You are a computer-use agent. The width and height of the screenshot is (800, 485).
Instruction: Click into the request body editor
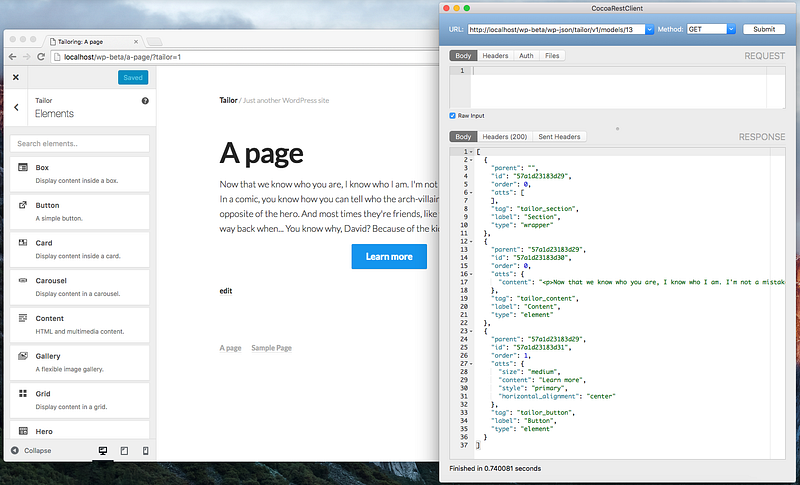point(618,87)
